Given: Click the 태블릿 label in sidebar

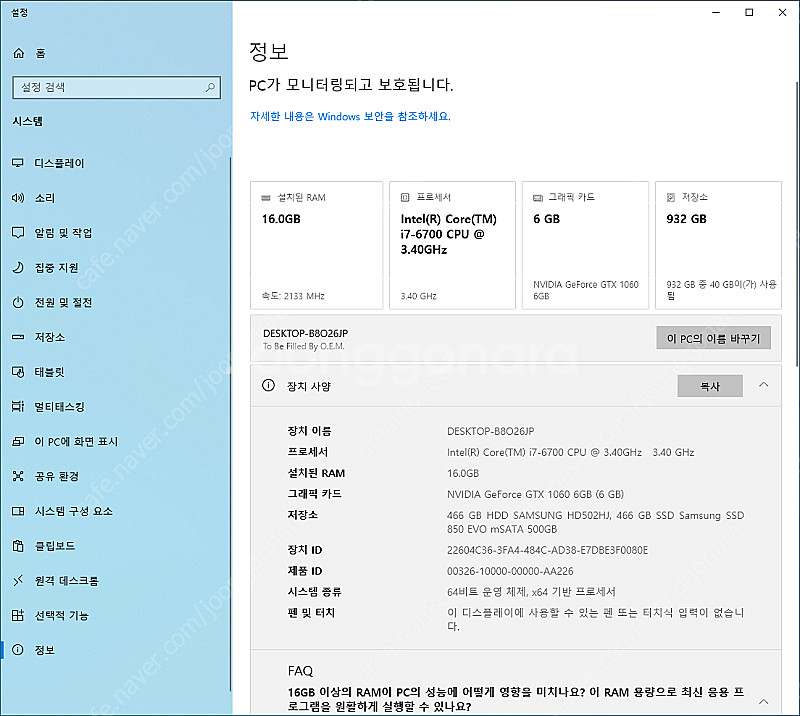Looking at the screenshot, I should (49, 372).
